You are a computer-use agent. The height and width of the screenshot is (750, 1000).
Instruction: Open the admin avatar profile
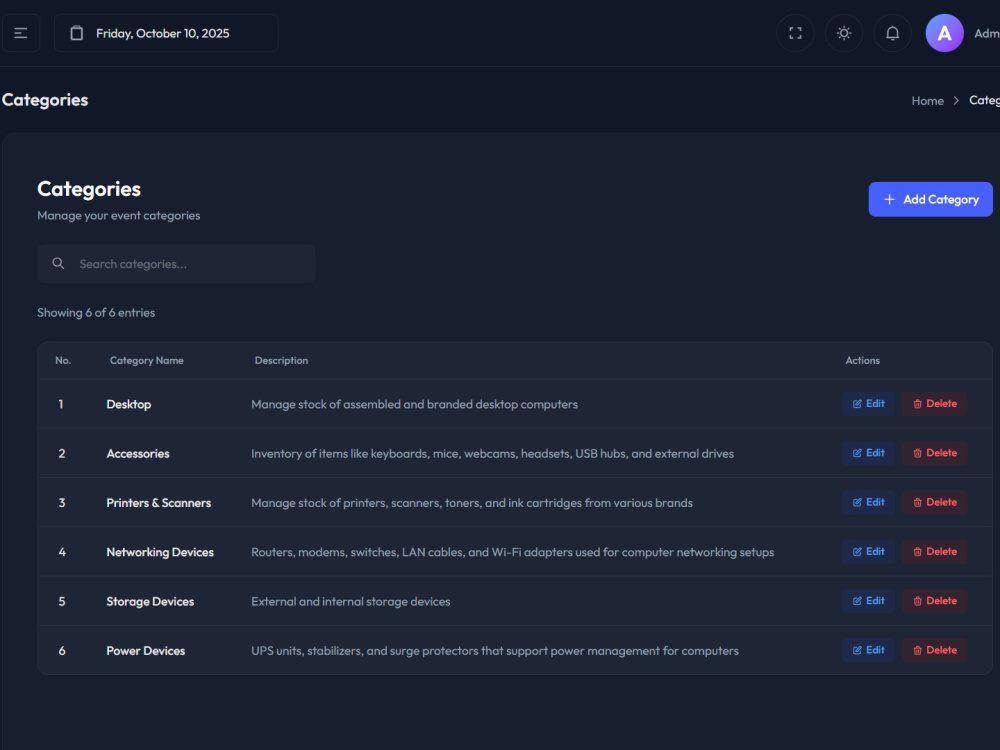[x=944, y=33]
